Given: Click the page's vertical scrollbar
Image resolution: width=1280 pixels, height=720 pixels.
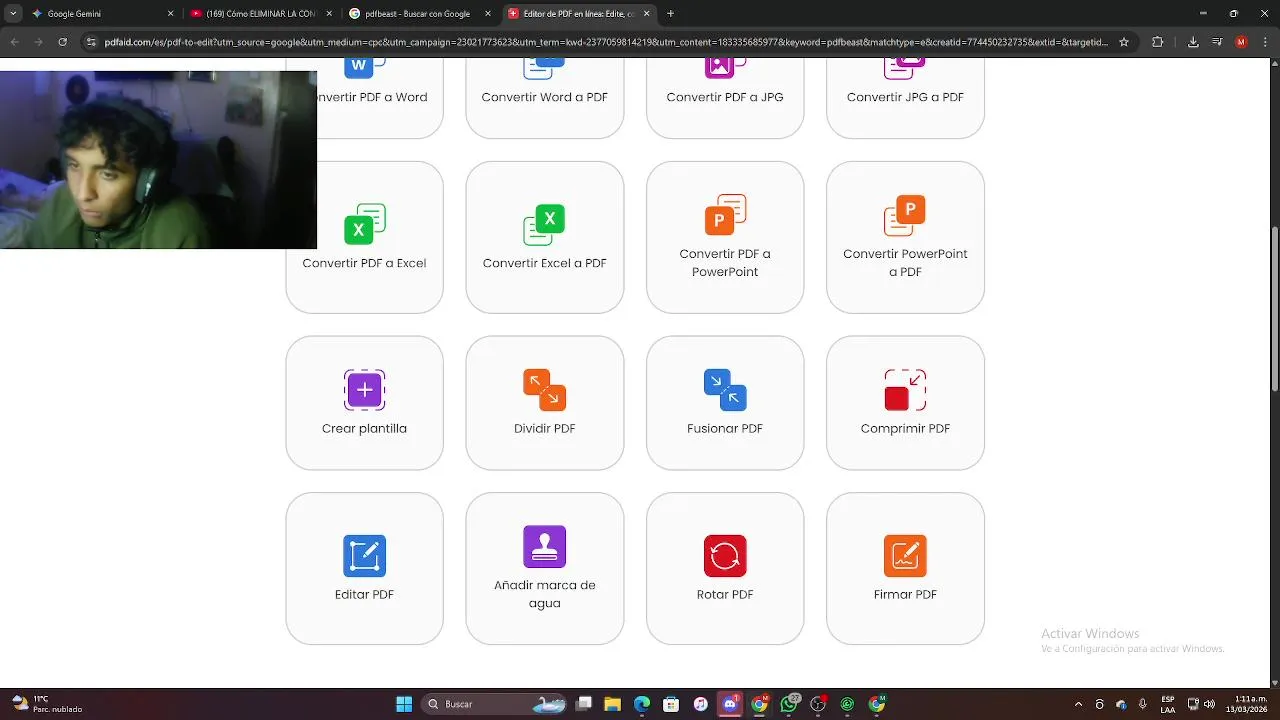Looking at the screenshot, I should pyautogui.click(x=1275, y=310).
